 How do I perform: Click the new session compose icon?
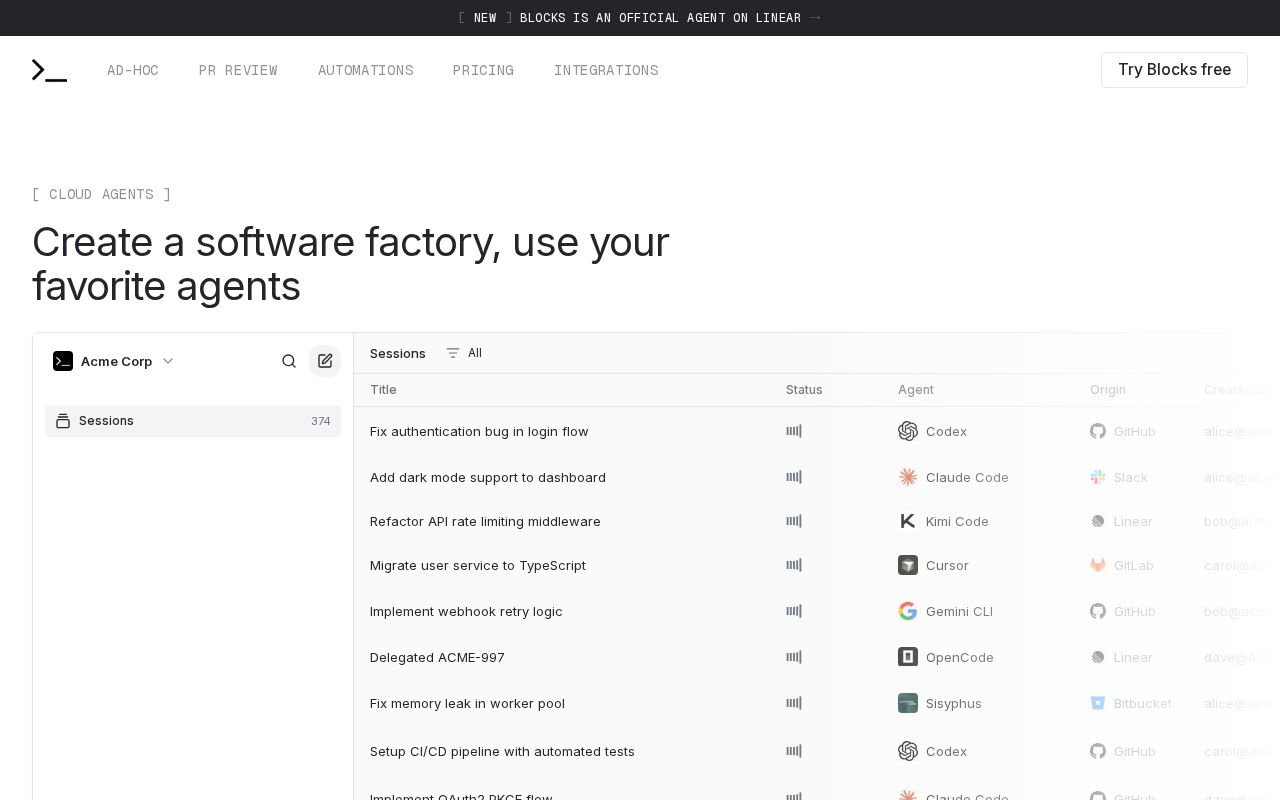coord(325,361)
